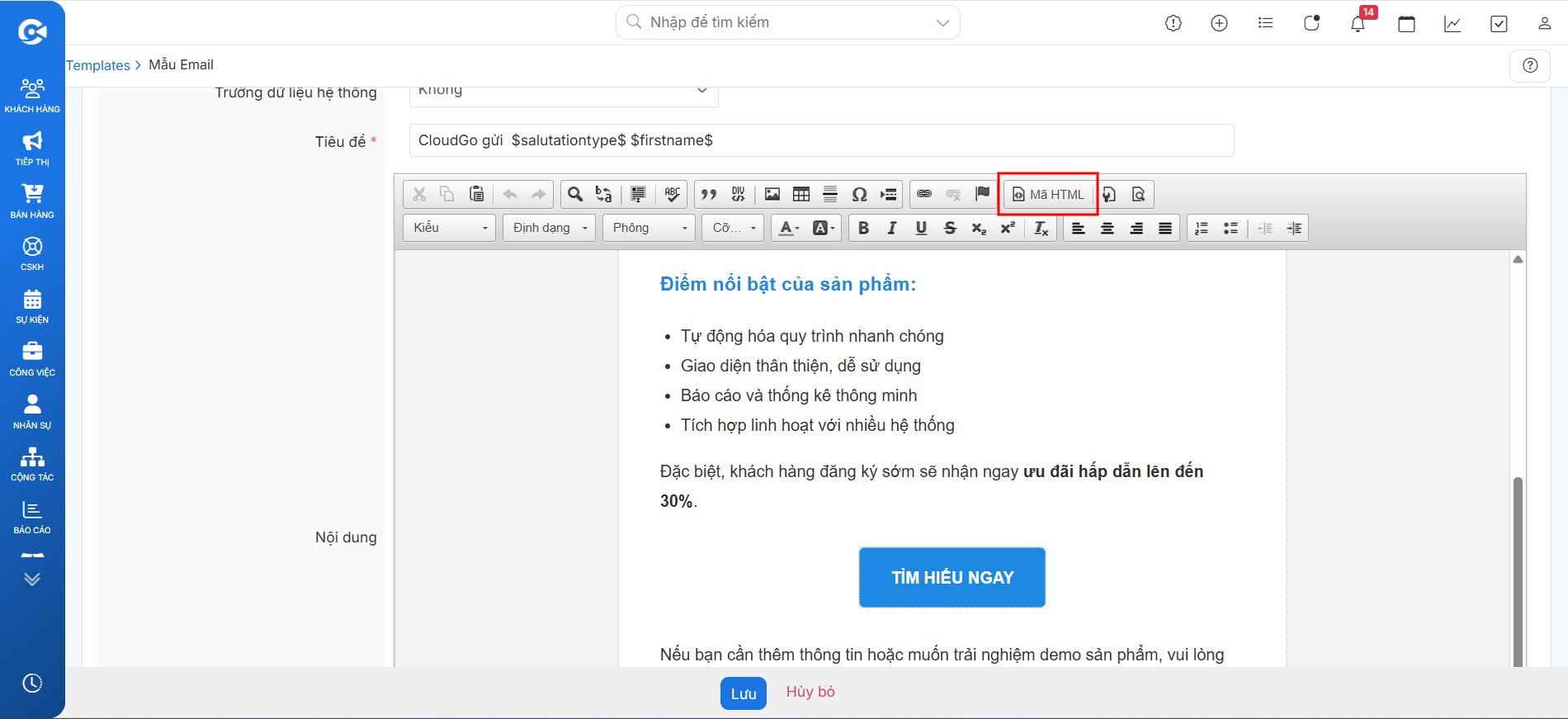Click the ABC spell check icon
The height and width of the screenshot is (719, 1568).
tap(673, 194)
